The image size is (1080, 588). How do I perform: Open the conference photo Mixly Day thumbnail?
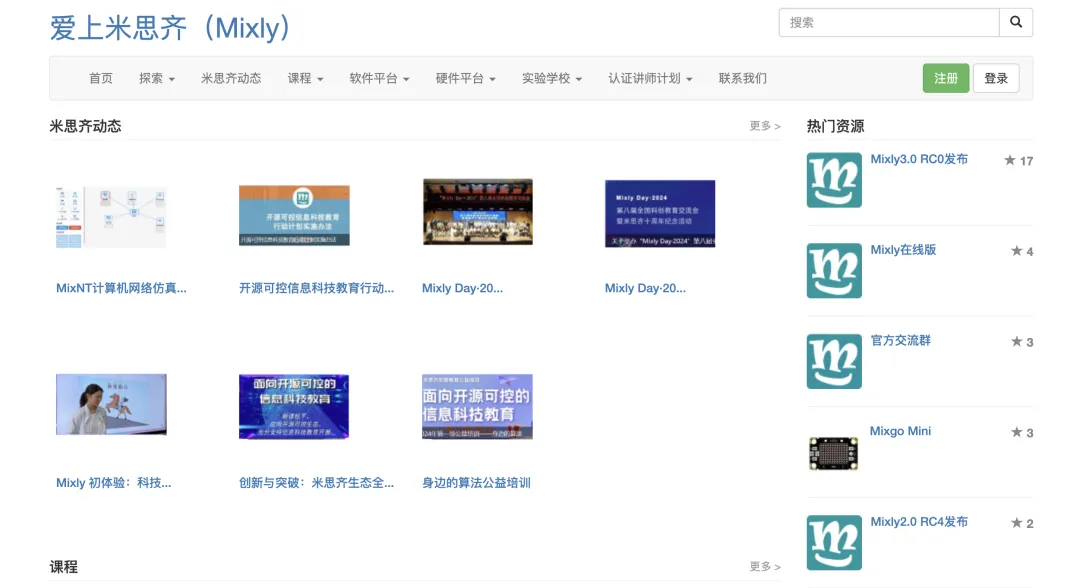pos(477,211)
